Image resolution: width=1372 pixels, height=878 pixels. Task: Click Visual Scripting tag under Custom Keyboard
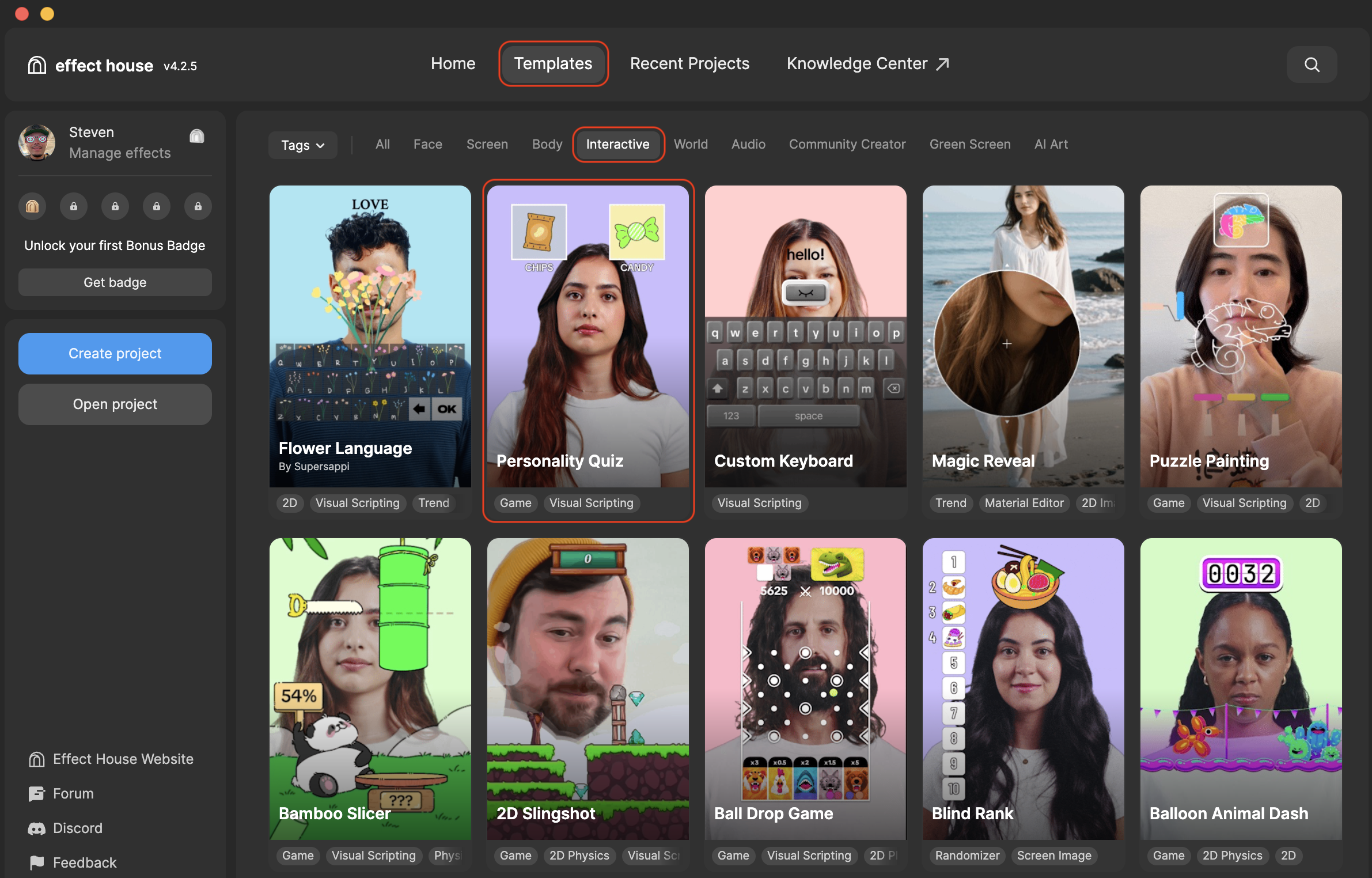coord(759,503)
